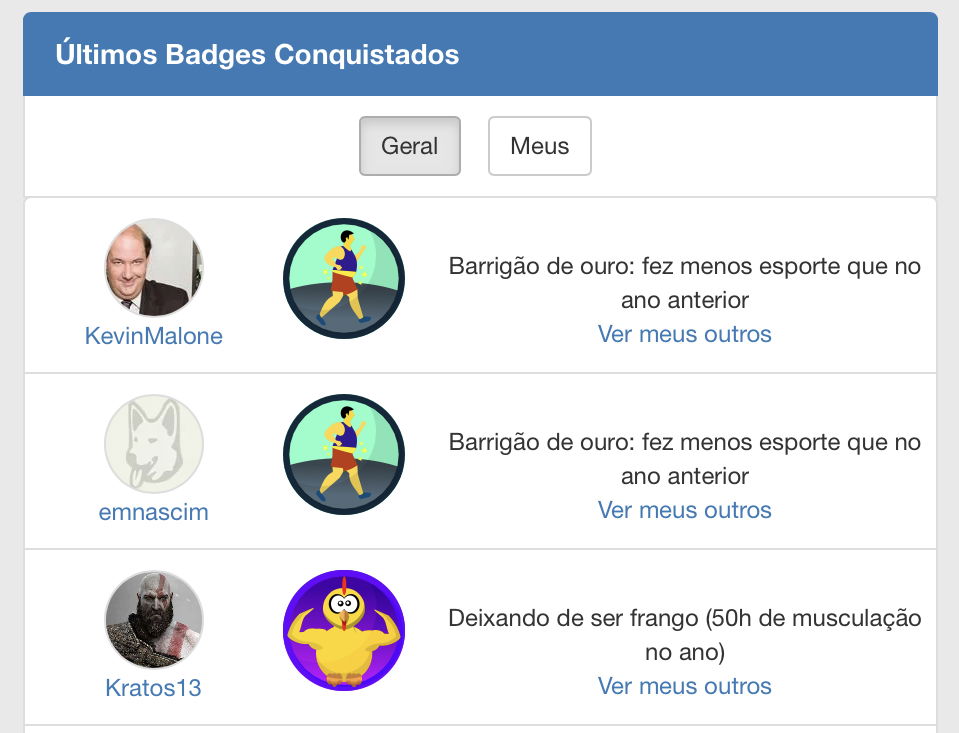Image resolution: width=959 pixels, height=733 pixels.
Task: Click emnascim's running man badge icon
Action: click(x=344, y=454)
